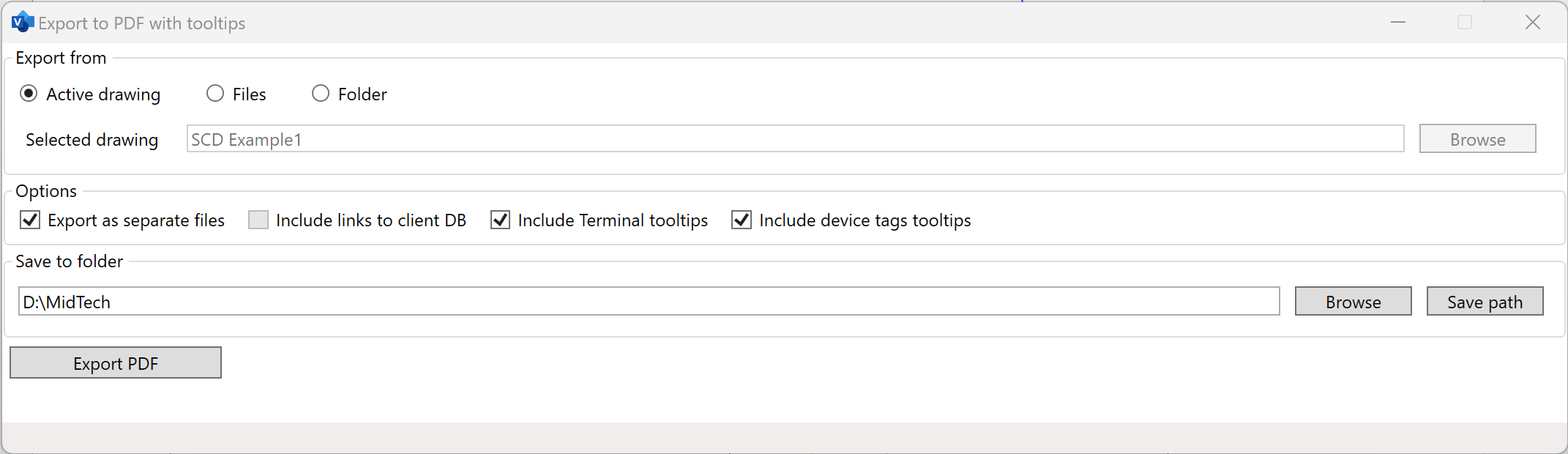Browse for the save folder location
This screenshot has height=454, width=1568.
[x=1353, y=302]
